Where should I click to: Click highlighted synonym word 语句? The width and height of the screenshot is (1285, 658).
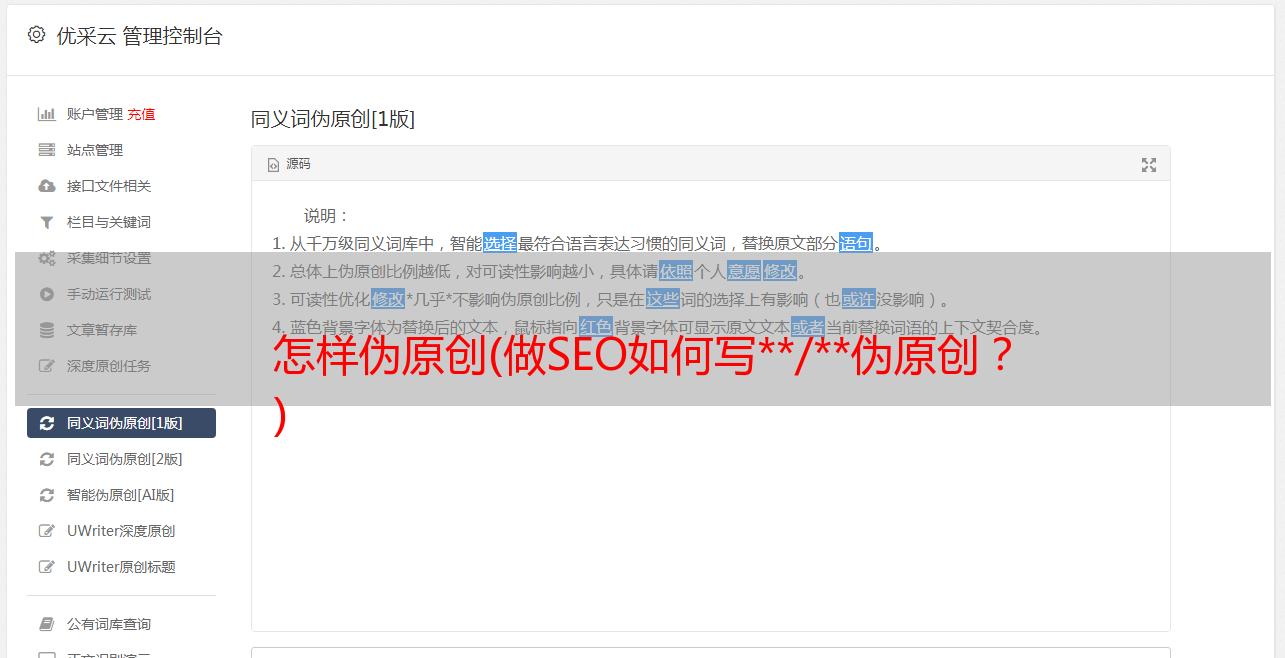(x=856, y=243)
